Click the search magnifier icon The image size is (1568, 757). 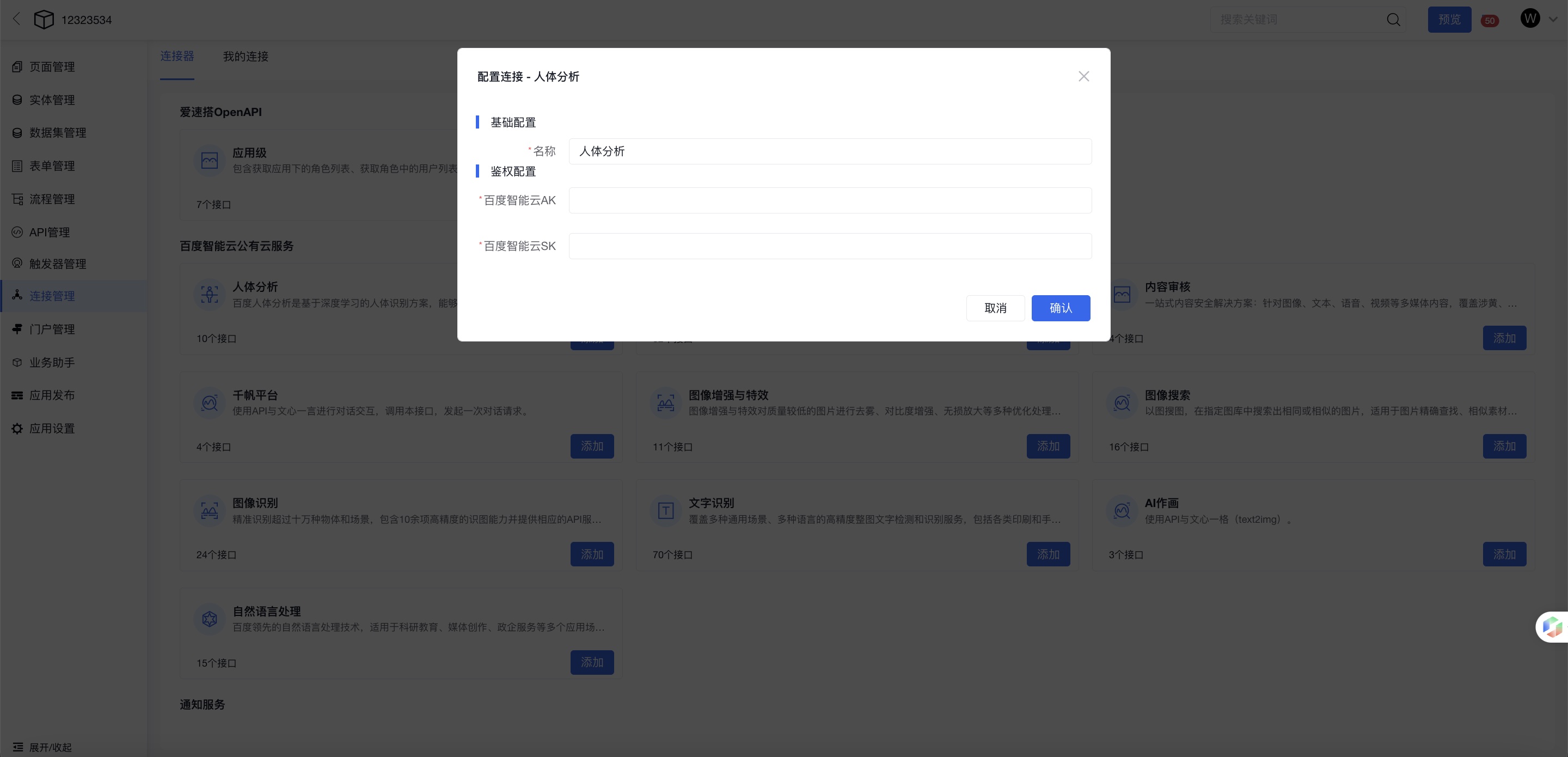1393,20
